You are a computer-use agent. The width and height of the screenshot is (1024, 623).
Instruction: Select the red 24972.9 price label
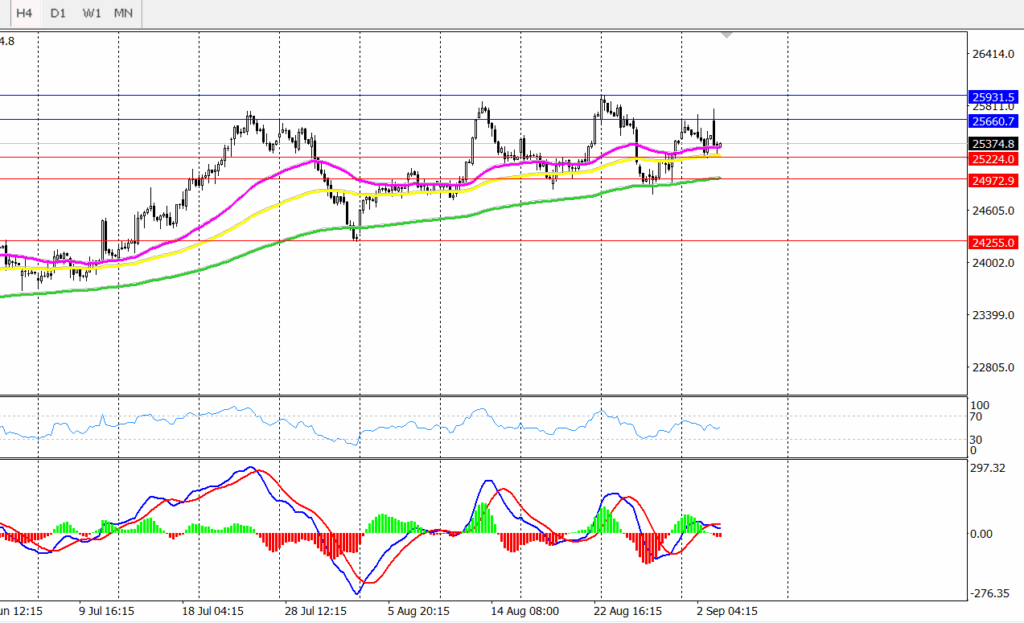(x=993, y=180)
